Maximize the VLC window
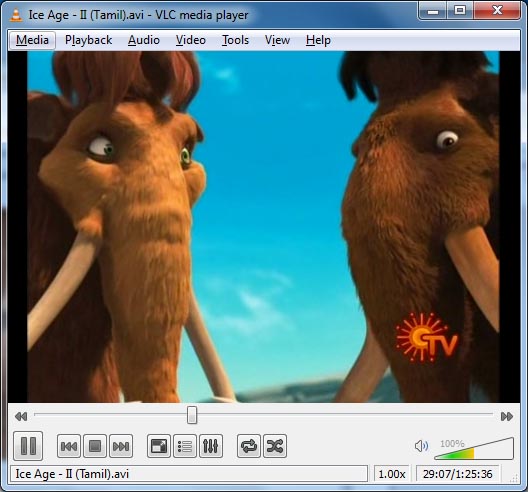The height and width of the screenshot is (492, 528). 460,11
